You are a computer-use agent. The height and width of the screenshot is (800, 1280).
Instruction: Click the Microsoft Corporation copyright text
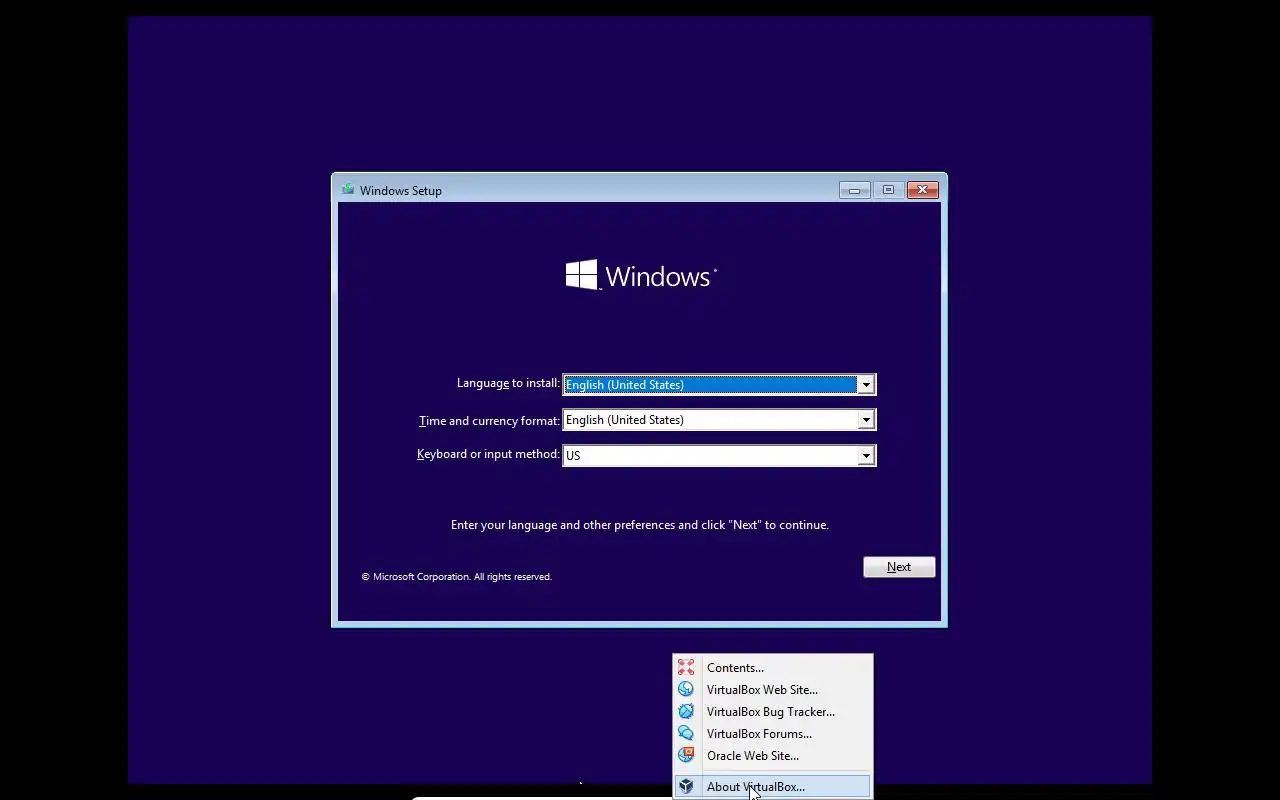click(x=457, y=577)
